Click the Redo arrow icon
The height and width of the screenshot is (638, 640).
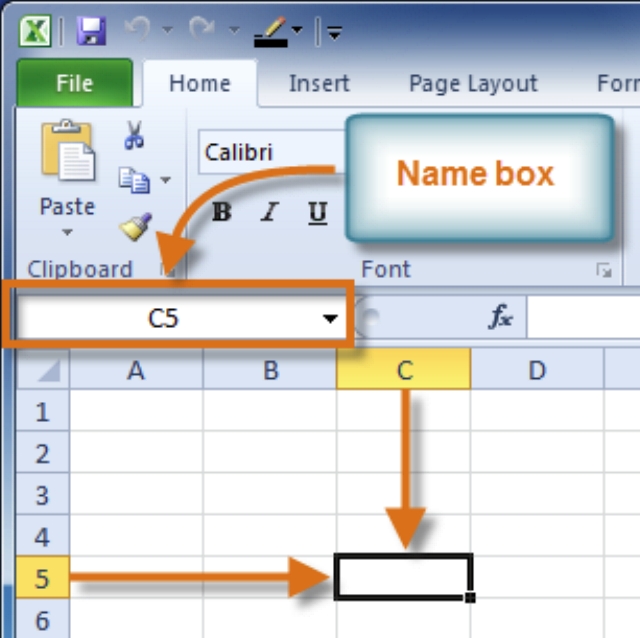pyautogui.click(x=202, y=29)
